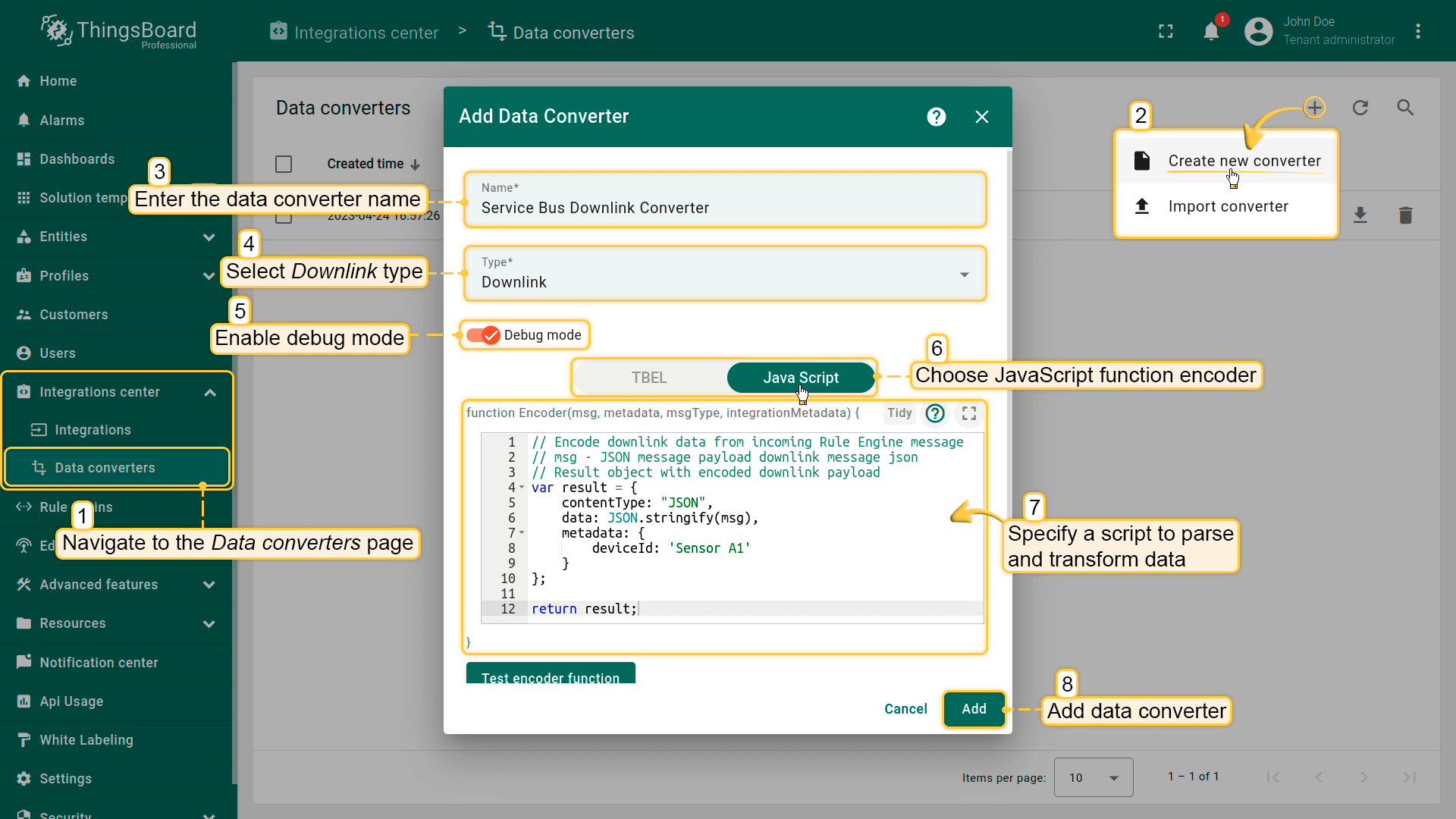Switch to the TBEL tab in encoder
1456x819 pixels.
click(x=649, y=377)
